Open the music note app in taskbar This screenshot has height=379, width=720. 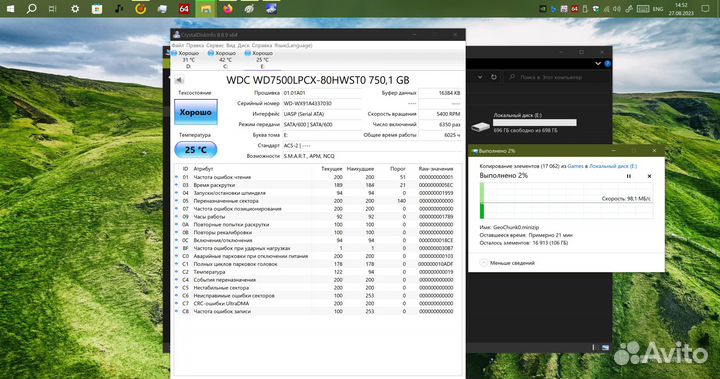click(x=119, y=8)
